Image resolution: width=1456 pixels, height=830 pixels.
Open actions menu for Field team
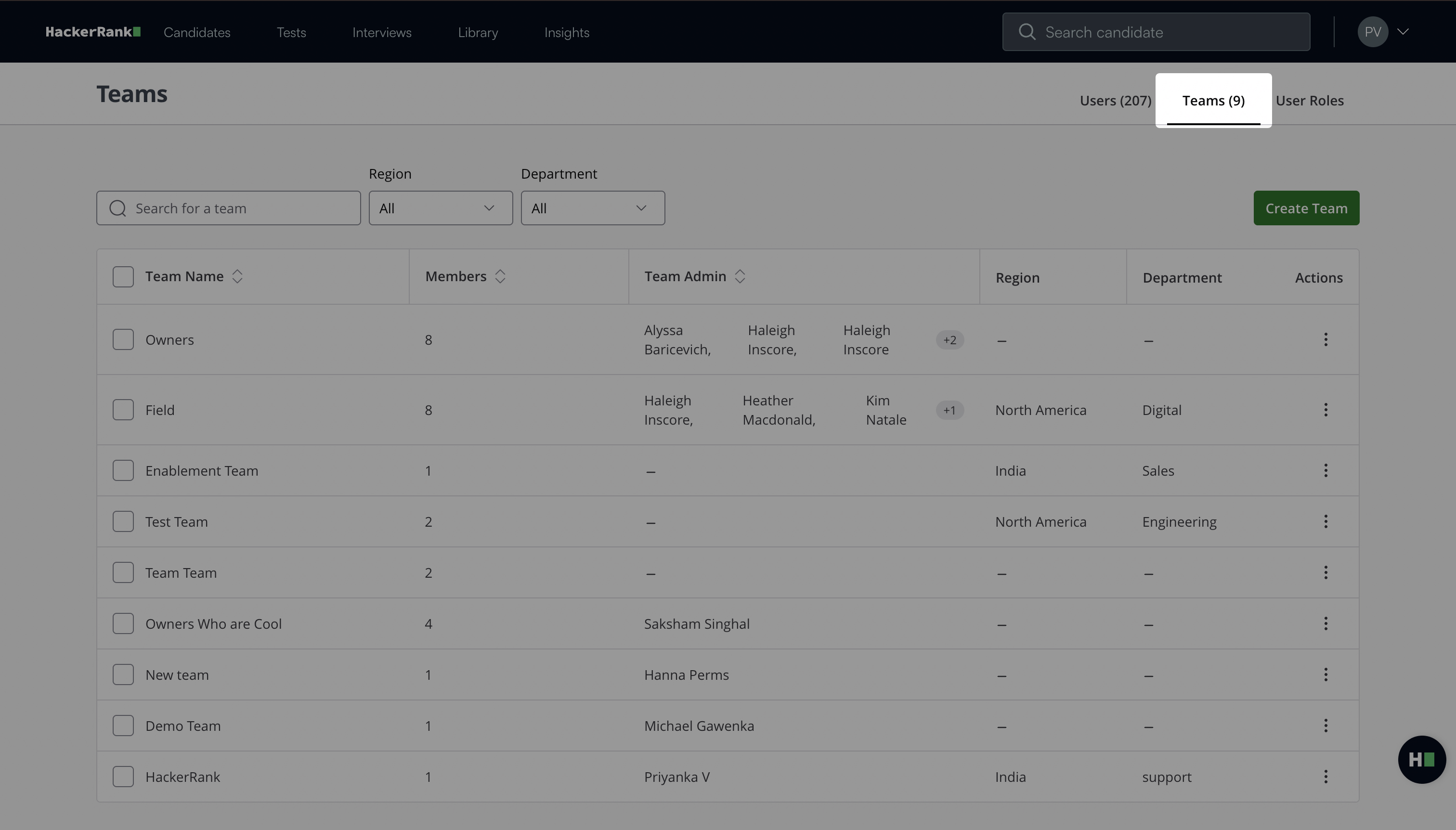point(1326,410)
